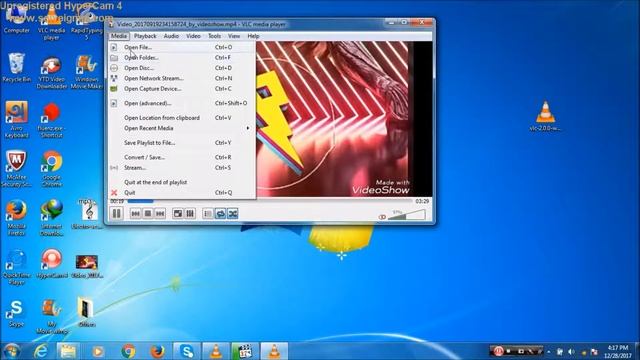Toggle Quit at the end of playlist
Screen dimensions: 640x360
click(x=182, y=182)
